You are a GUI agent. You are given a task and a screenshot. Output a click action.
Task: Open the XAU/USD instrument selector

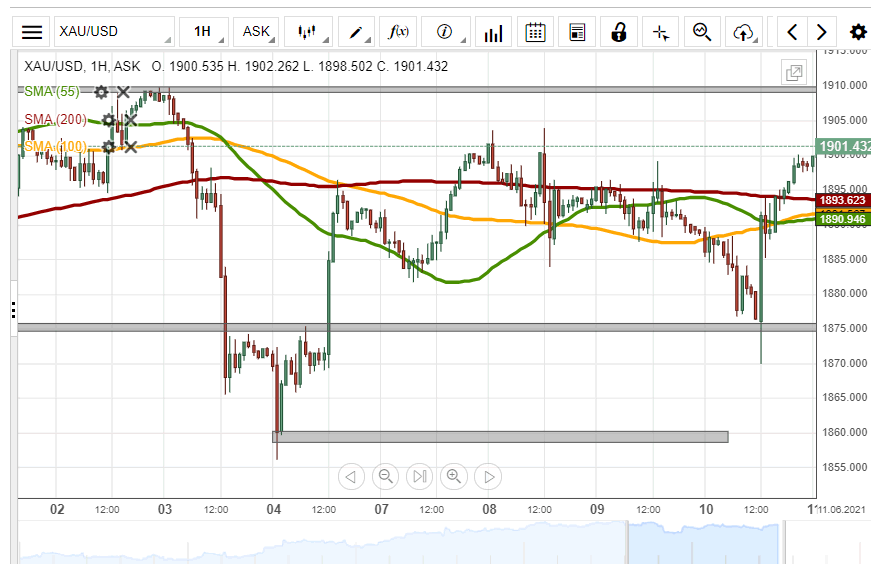112,32
